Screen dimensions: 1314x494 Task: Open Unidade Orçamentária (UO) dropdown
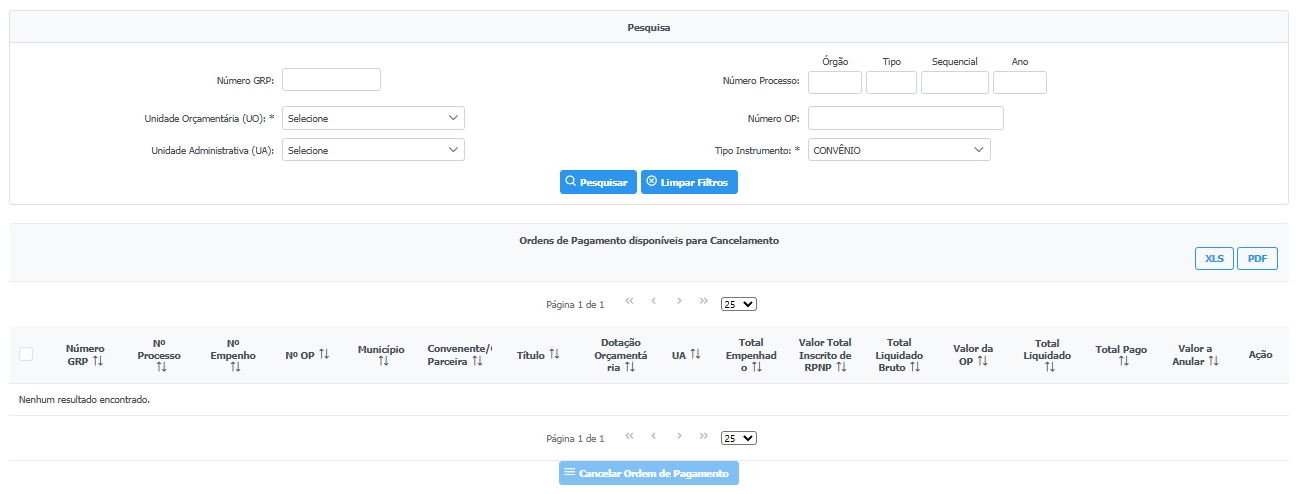point(373,118)
